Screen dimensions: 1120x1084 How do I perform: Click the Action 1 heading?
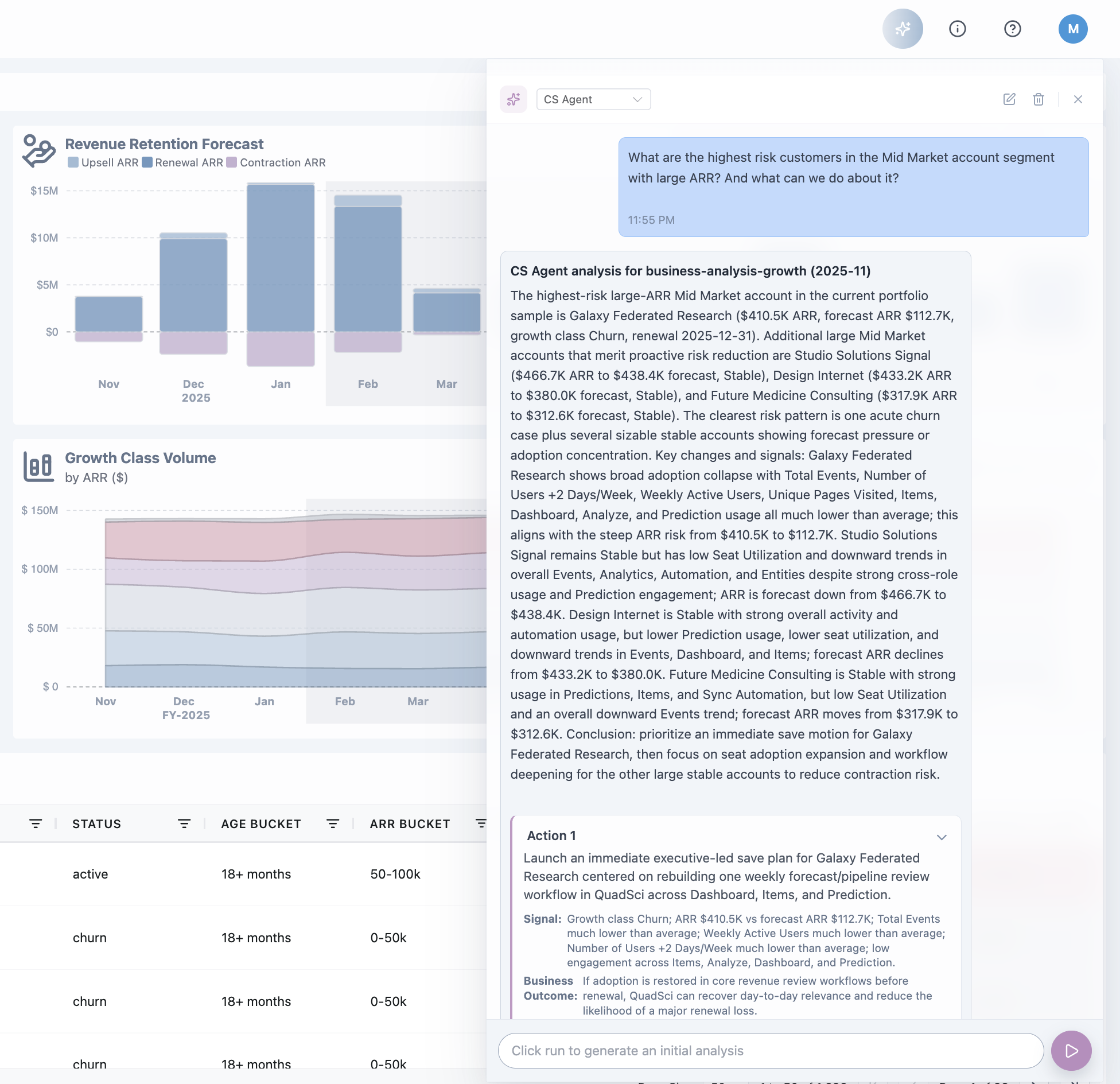coord(551,836)
